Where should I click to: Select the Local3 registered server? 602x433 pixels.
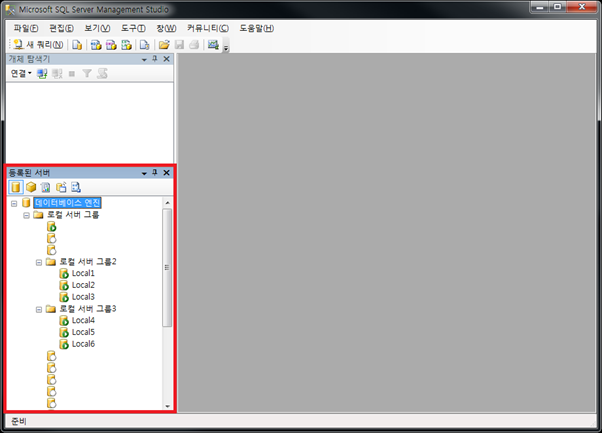(83, 297)
